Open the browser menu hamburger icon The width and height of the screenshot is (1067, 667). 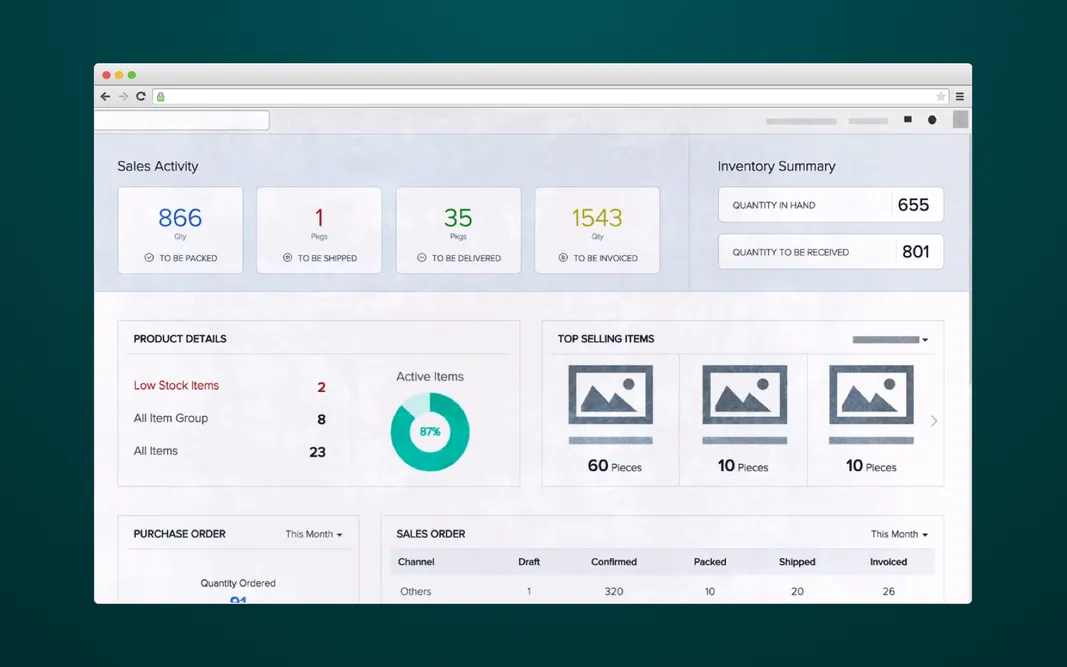pyautogui.click(x=959, y=96)
